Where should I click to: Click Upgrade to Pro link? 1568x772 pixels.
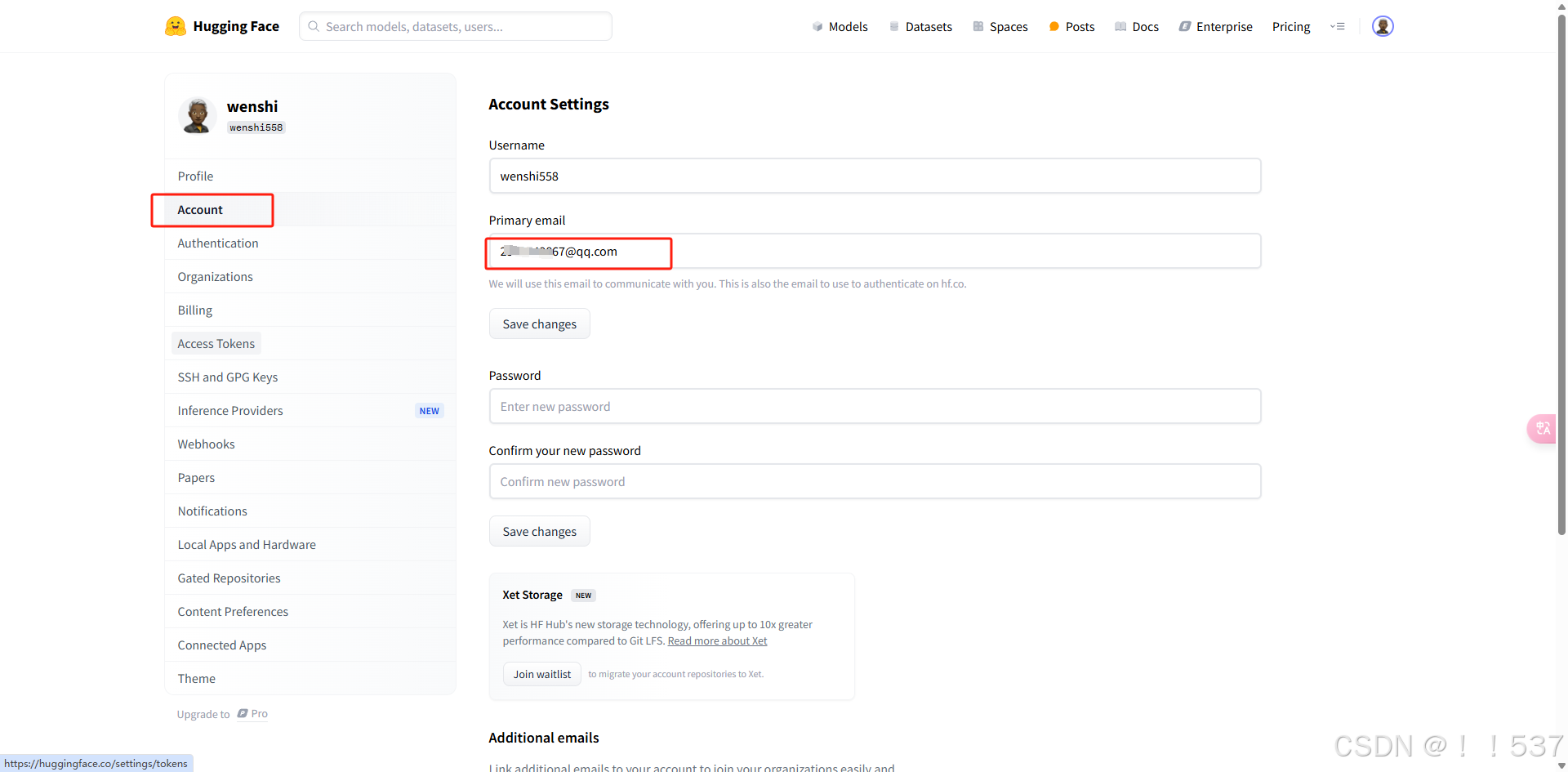[222, 714]
